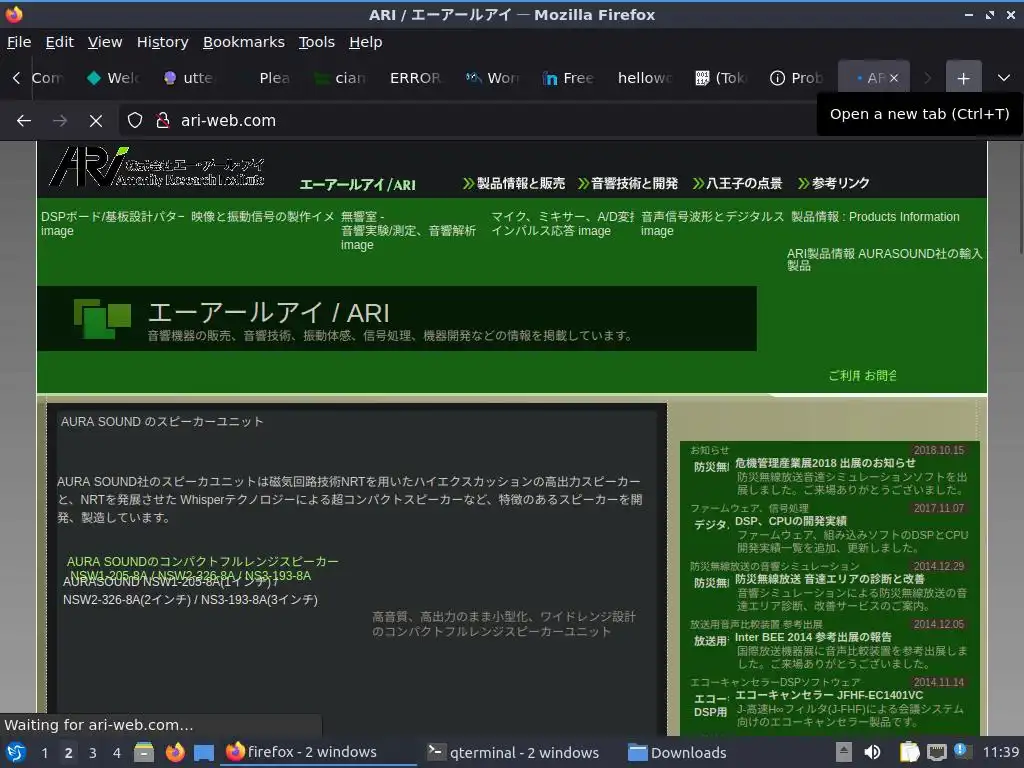
Task: Open the Bookmarks menu
Action: [x=244, y=42]
